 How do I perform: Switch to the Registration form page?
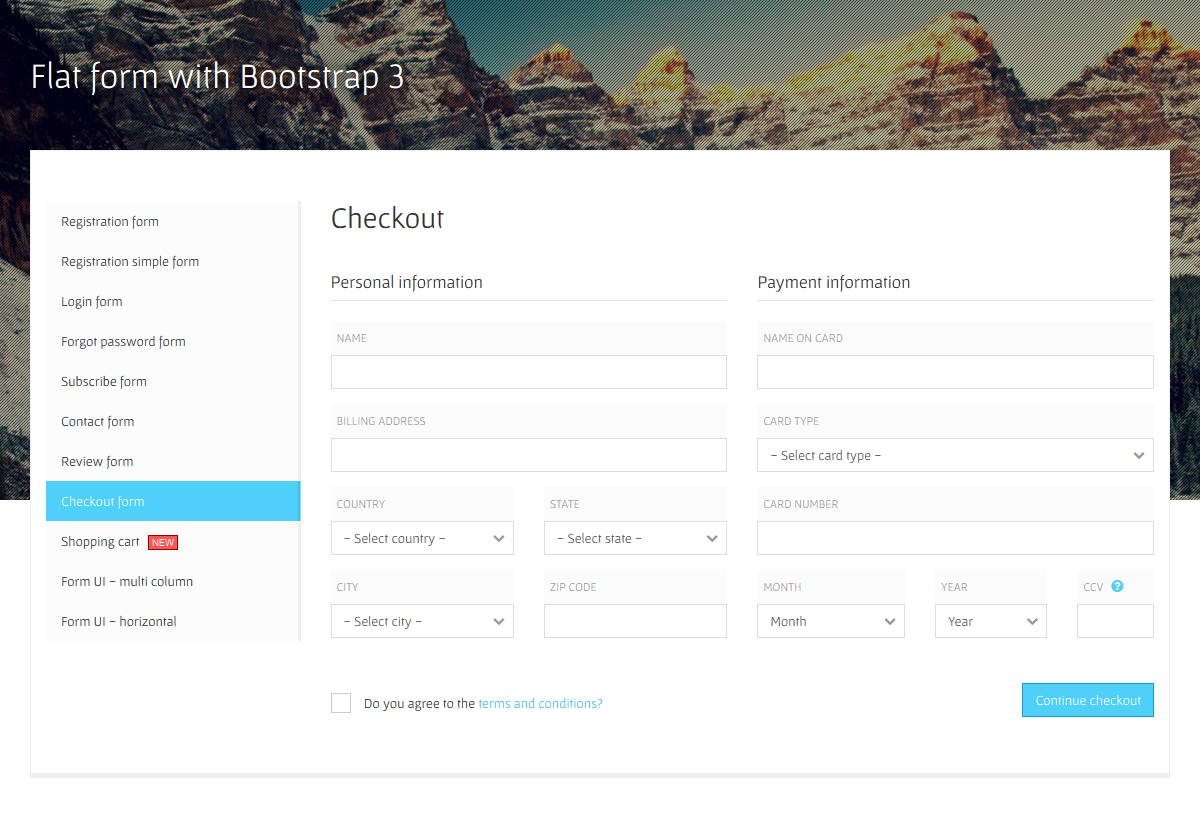[x=110, y=221]
